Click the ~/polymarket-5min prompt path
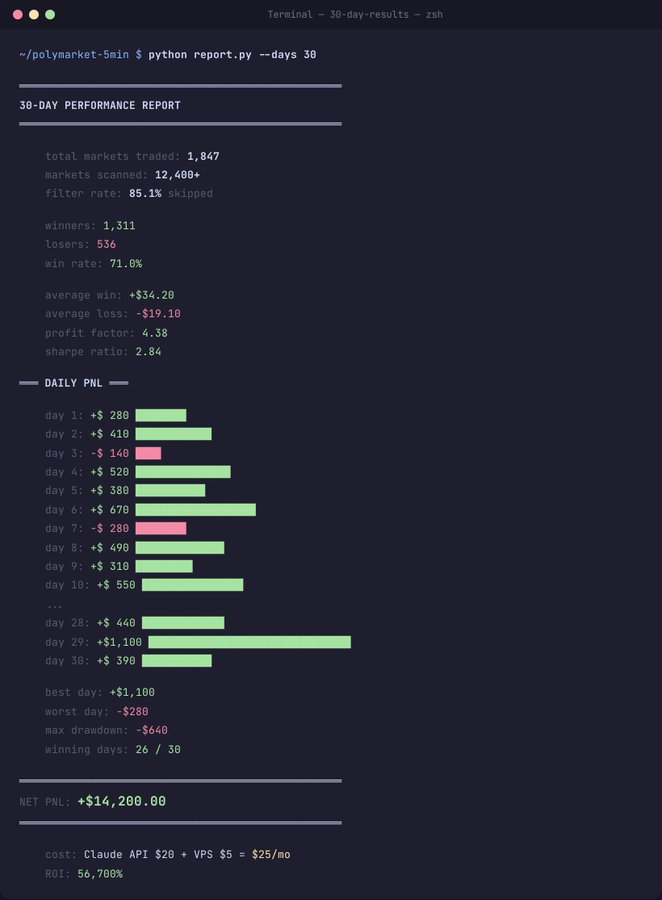The width and height of the screenshot is (662, 900). pyautogui.click(x=74, y=55)
